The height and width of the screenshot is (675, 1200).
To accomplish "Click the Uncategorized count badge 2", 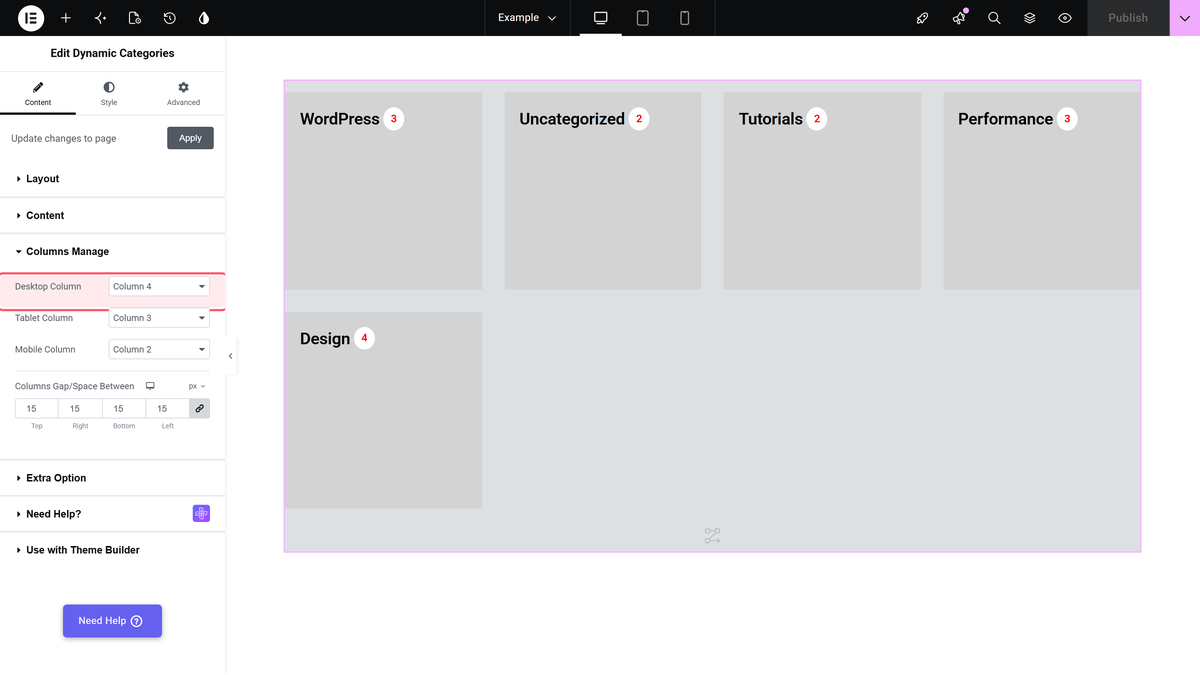I will click(639, 119).
